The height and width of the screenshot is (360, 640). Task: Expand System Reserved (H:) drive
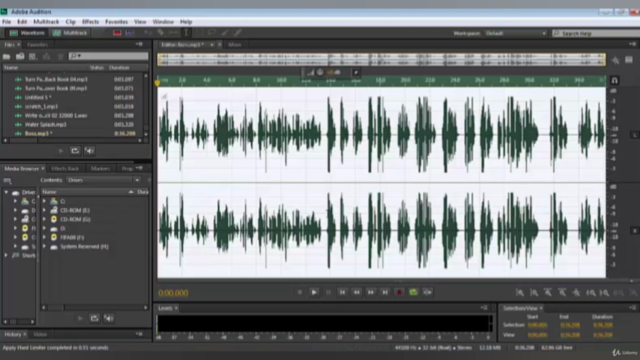(44, 247)
